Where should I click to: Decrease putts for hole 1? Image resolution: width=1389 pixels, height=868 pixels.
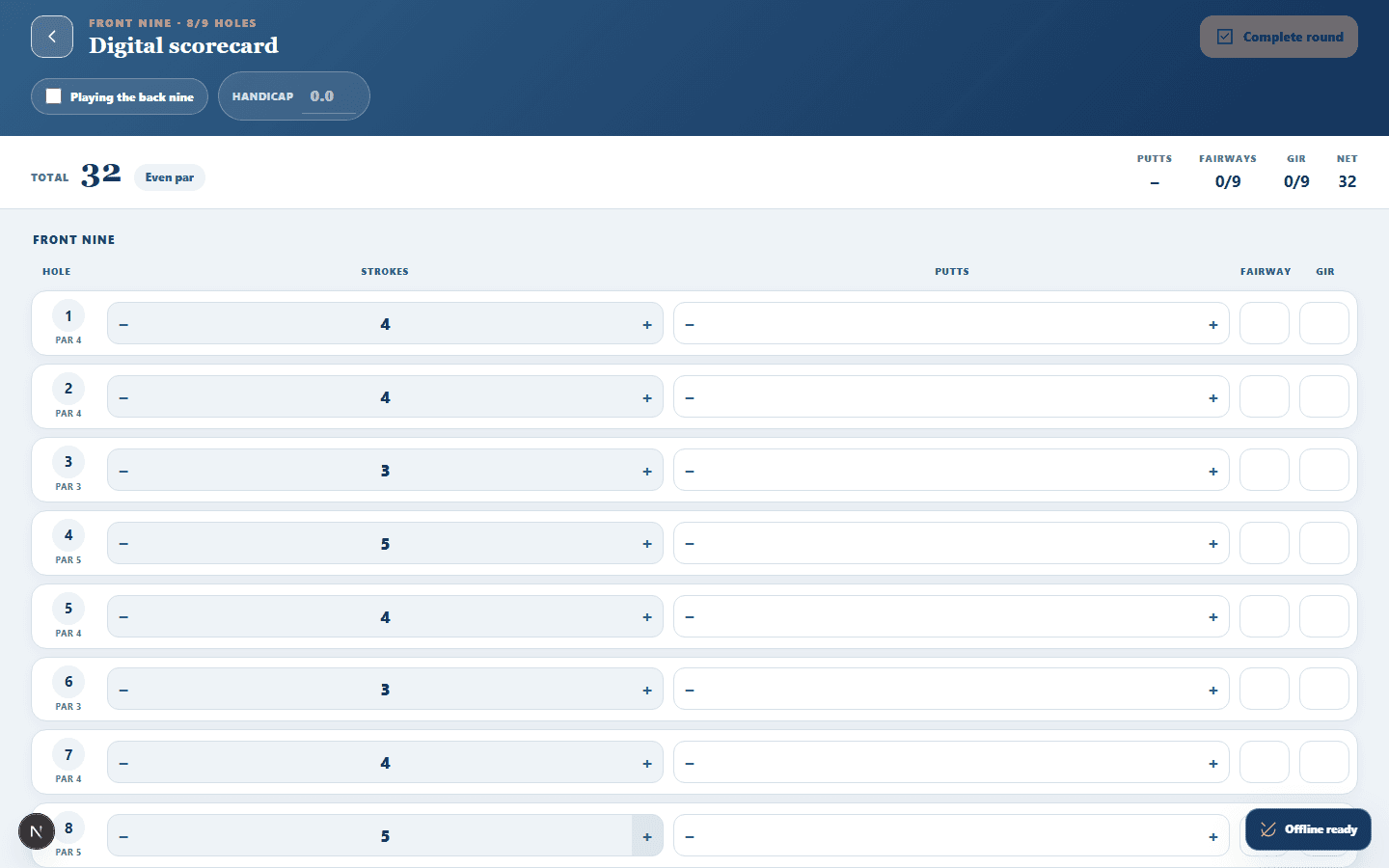click(x=690, y=324)
